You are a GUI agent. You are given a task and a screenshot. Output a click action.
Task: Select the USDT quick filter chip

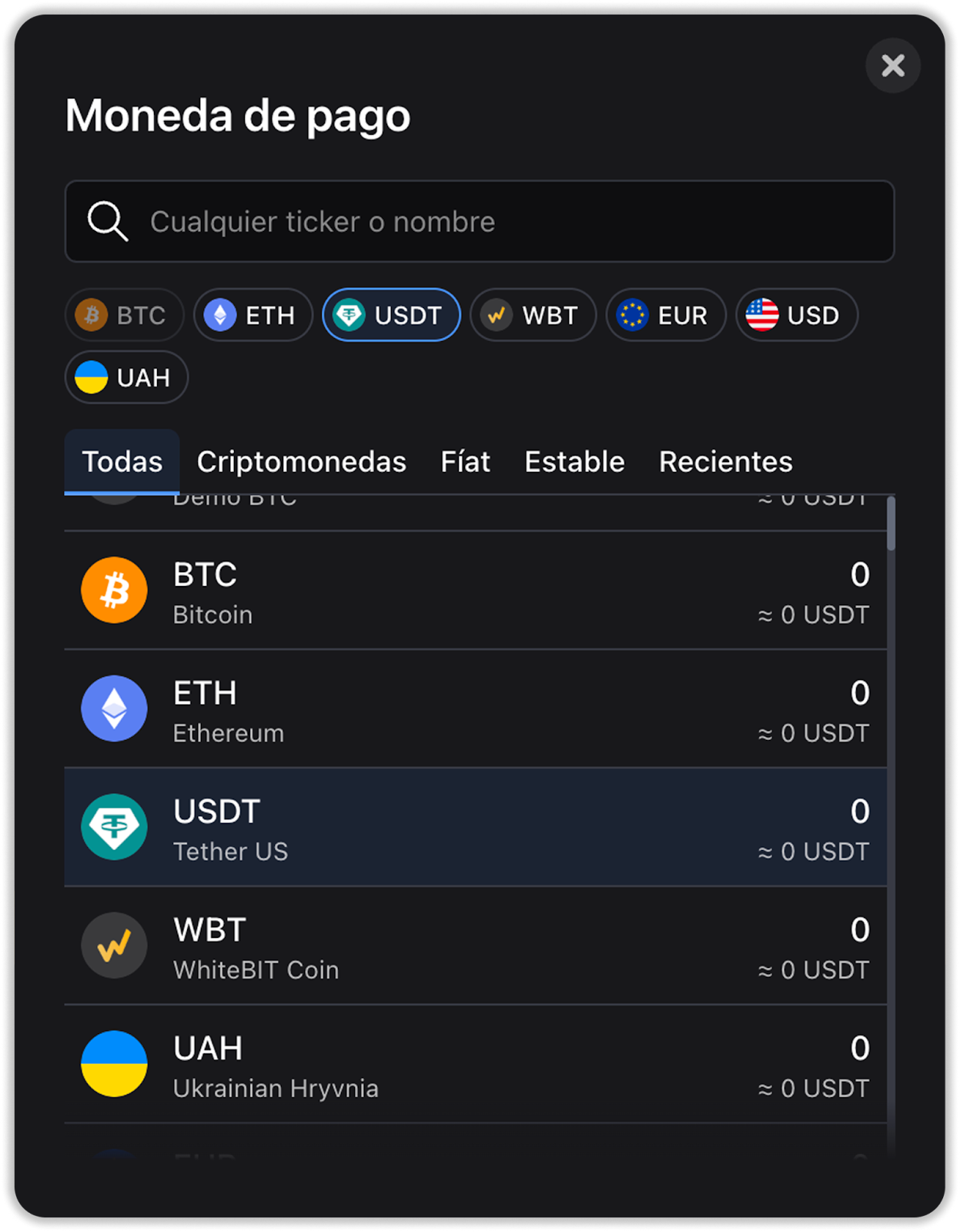391,315
